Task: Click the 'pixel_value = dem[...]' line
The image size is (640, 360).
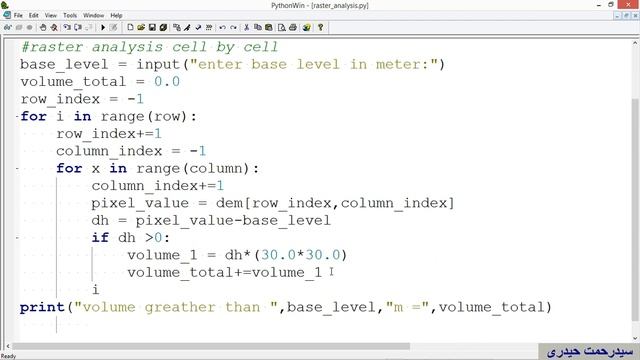Action: tap(273, 203)
